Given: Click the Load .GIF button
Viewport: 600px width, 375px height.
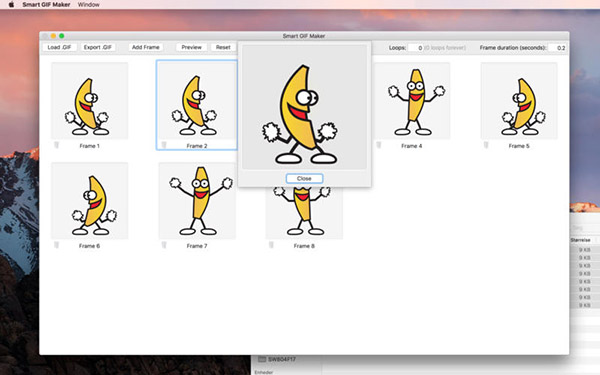Looking at the screenshot, I should tap(59, 47).
